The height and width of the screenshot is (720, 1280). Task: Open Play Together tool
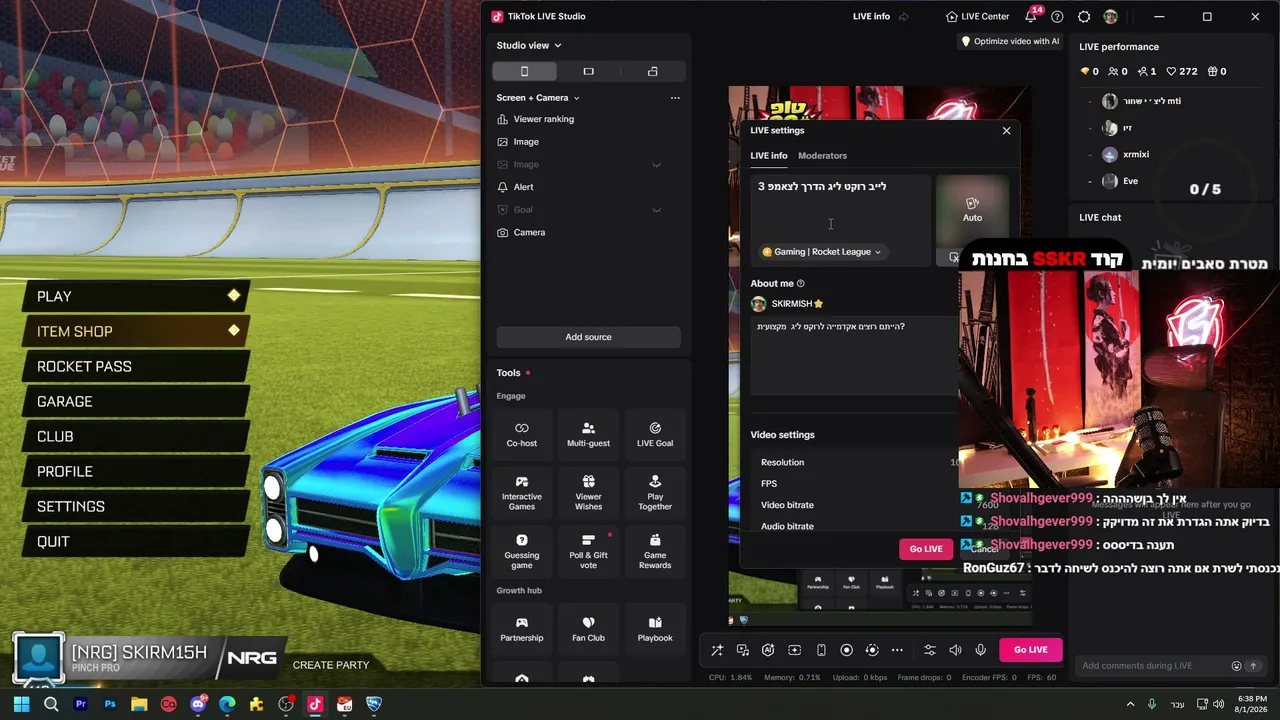click(655, 494)
